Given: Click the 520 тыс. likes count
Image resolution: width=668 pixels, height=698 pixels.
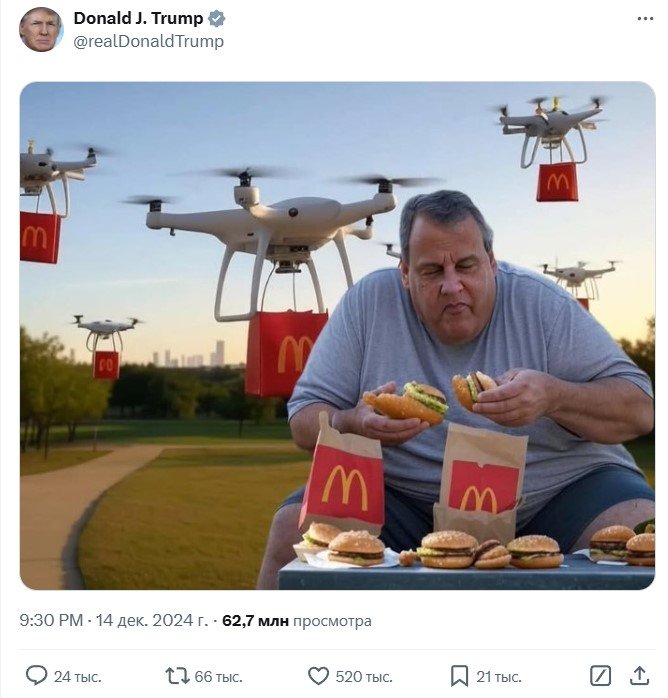Looking at the screenshot, I should tap(364, 677).
